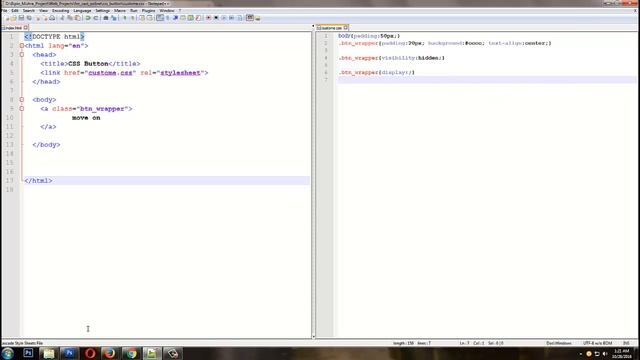
Task: Collapse the html tag fold on line 2
Action: click(x=22, y=46)
